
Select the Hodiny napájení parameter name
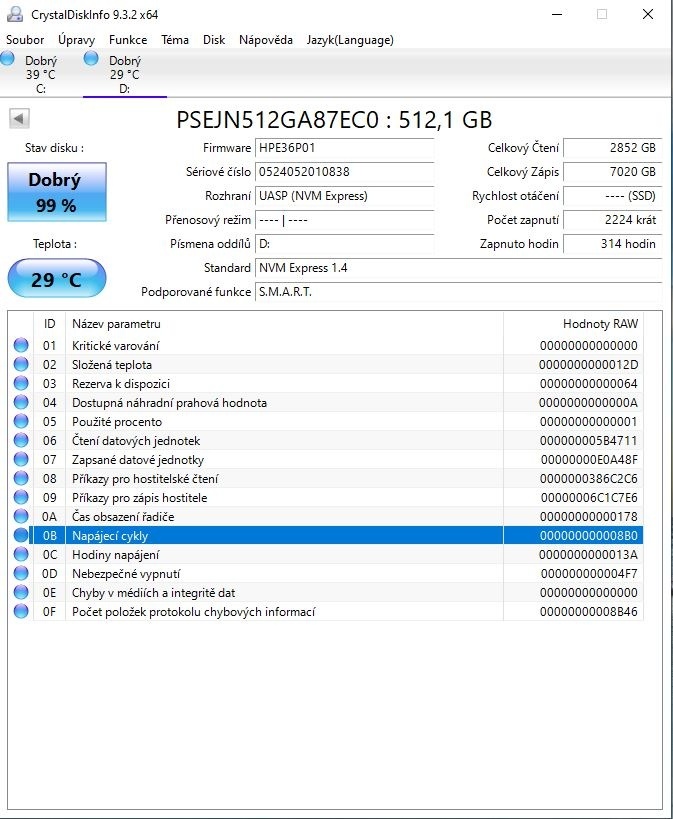click(x=115, y=555)
